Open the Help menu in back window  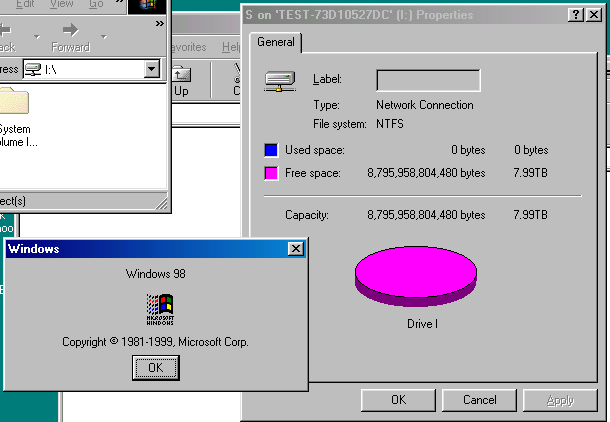[231, 47]
